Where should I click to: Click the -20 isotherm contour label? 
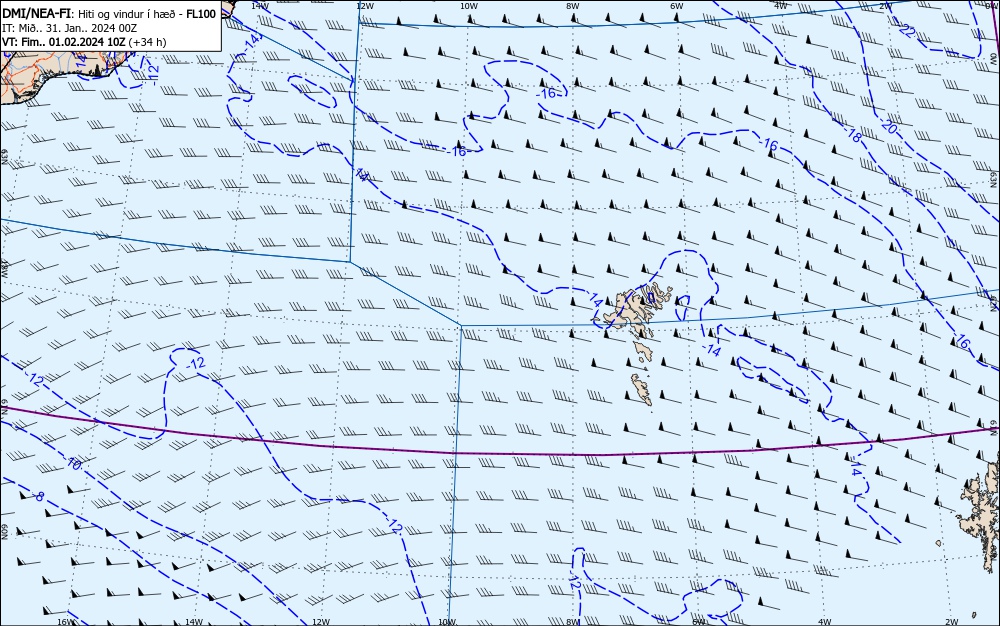click(x=888, y=127)
